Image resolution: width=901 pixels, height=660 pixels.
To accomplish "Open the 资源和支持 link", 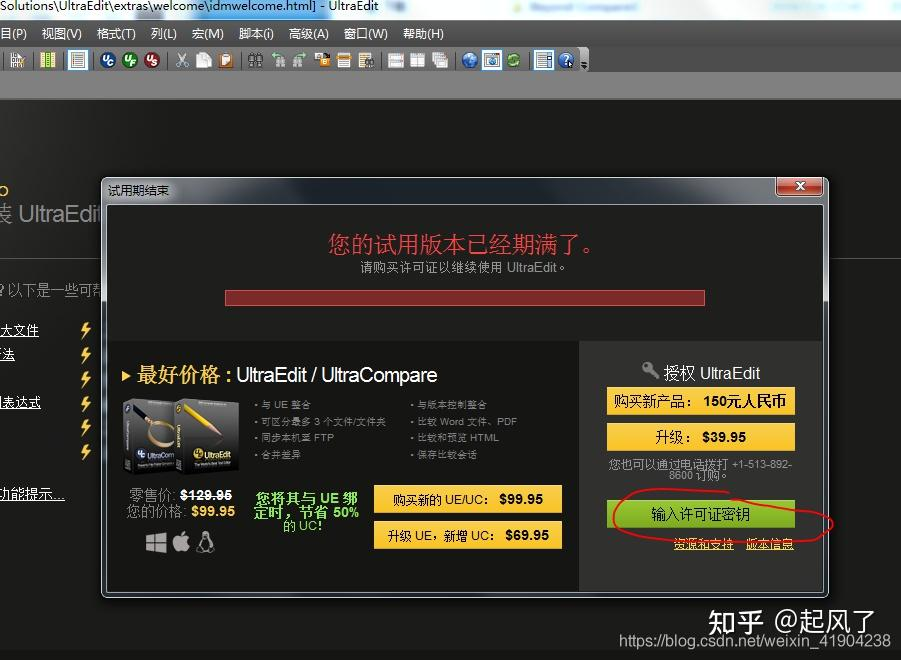I will [x=703, y=544].
